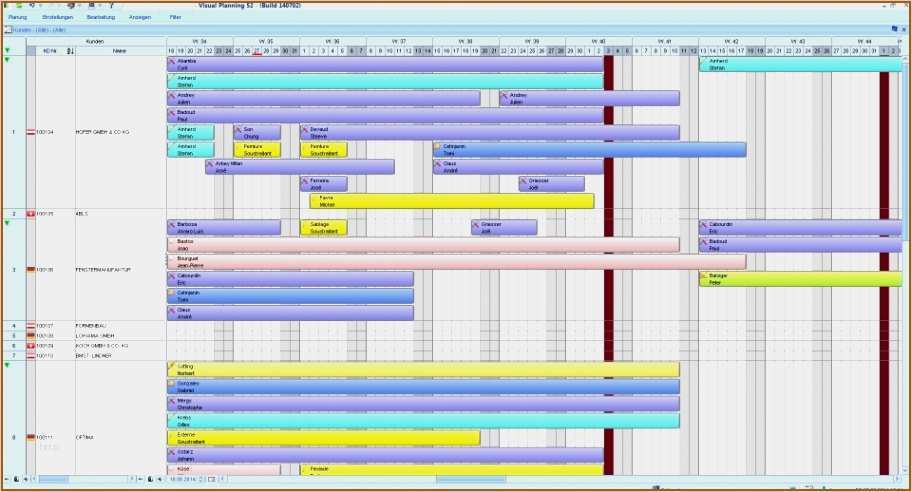
Task: Click the help question mark icon
Action: point(111,5)
